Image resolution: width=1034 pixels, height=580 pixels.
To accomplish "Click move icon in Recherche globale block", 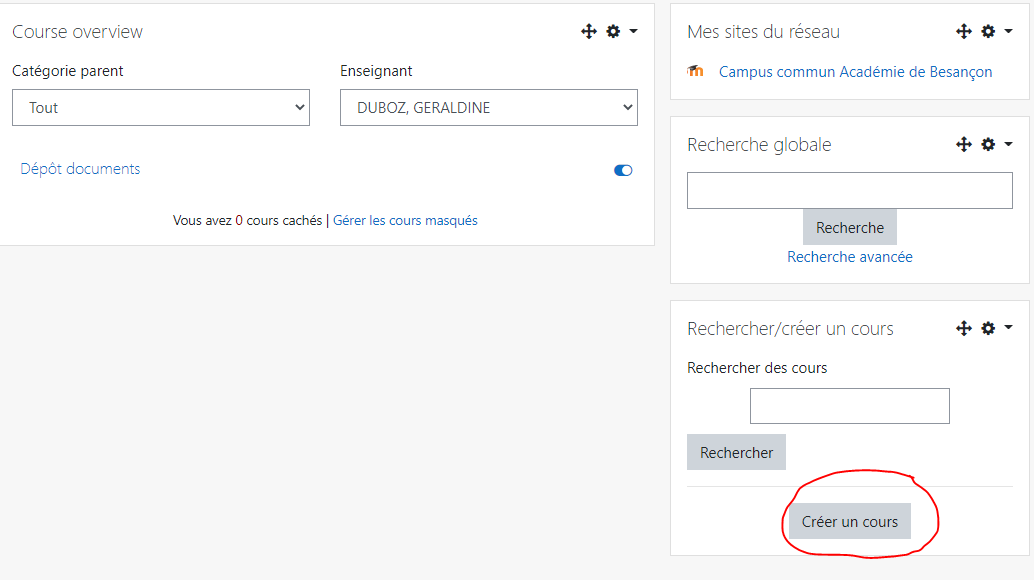I will click(x=964, y=144).
